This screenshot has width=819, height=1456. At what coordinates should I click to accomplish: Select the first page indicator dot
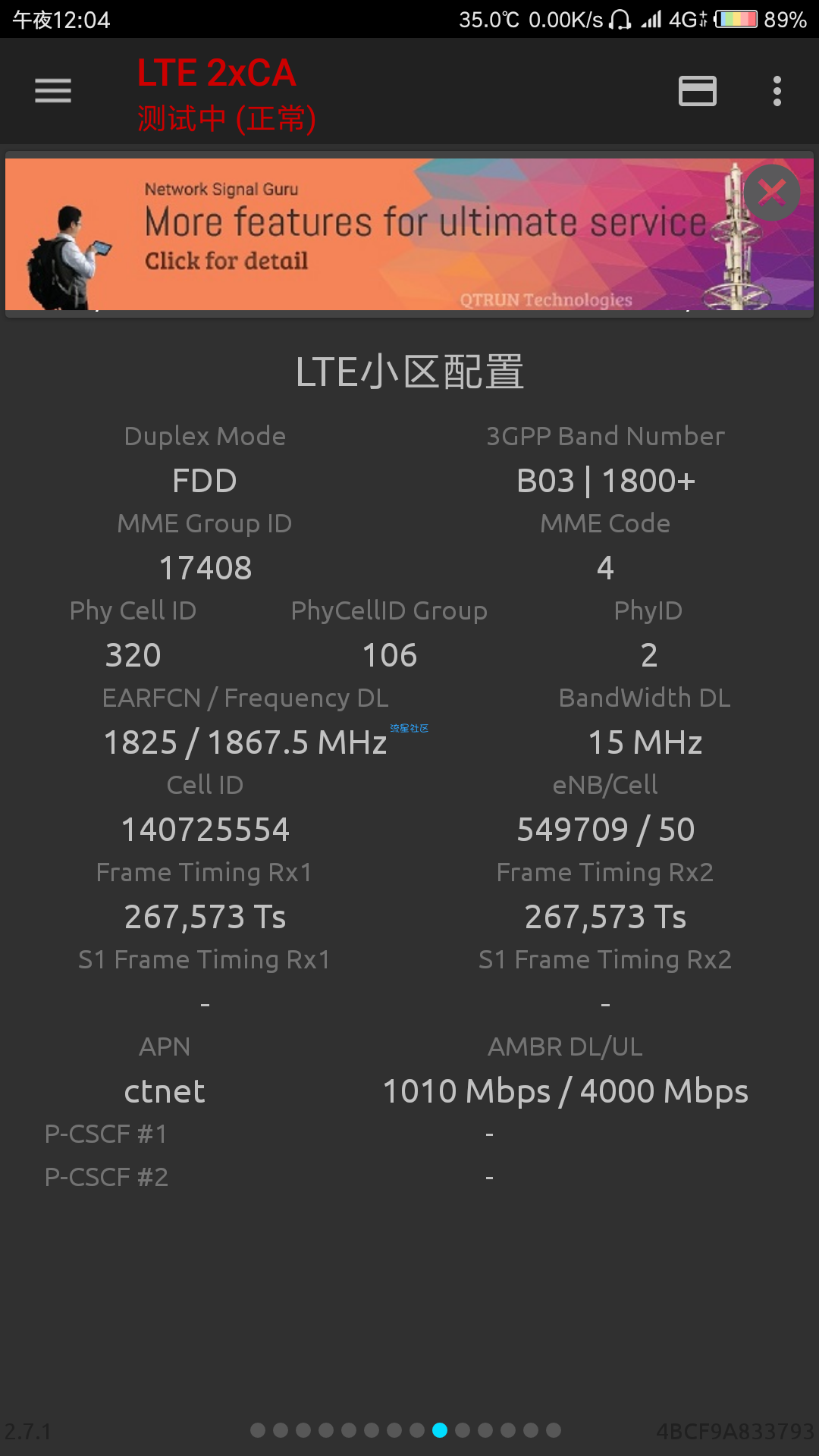(x=258, y=1430)
